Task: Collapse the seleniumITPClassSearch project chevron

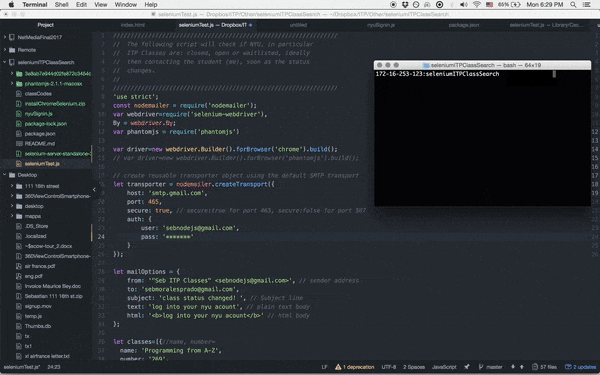Action: [x=5, y=62]
